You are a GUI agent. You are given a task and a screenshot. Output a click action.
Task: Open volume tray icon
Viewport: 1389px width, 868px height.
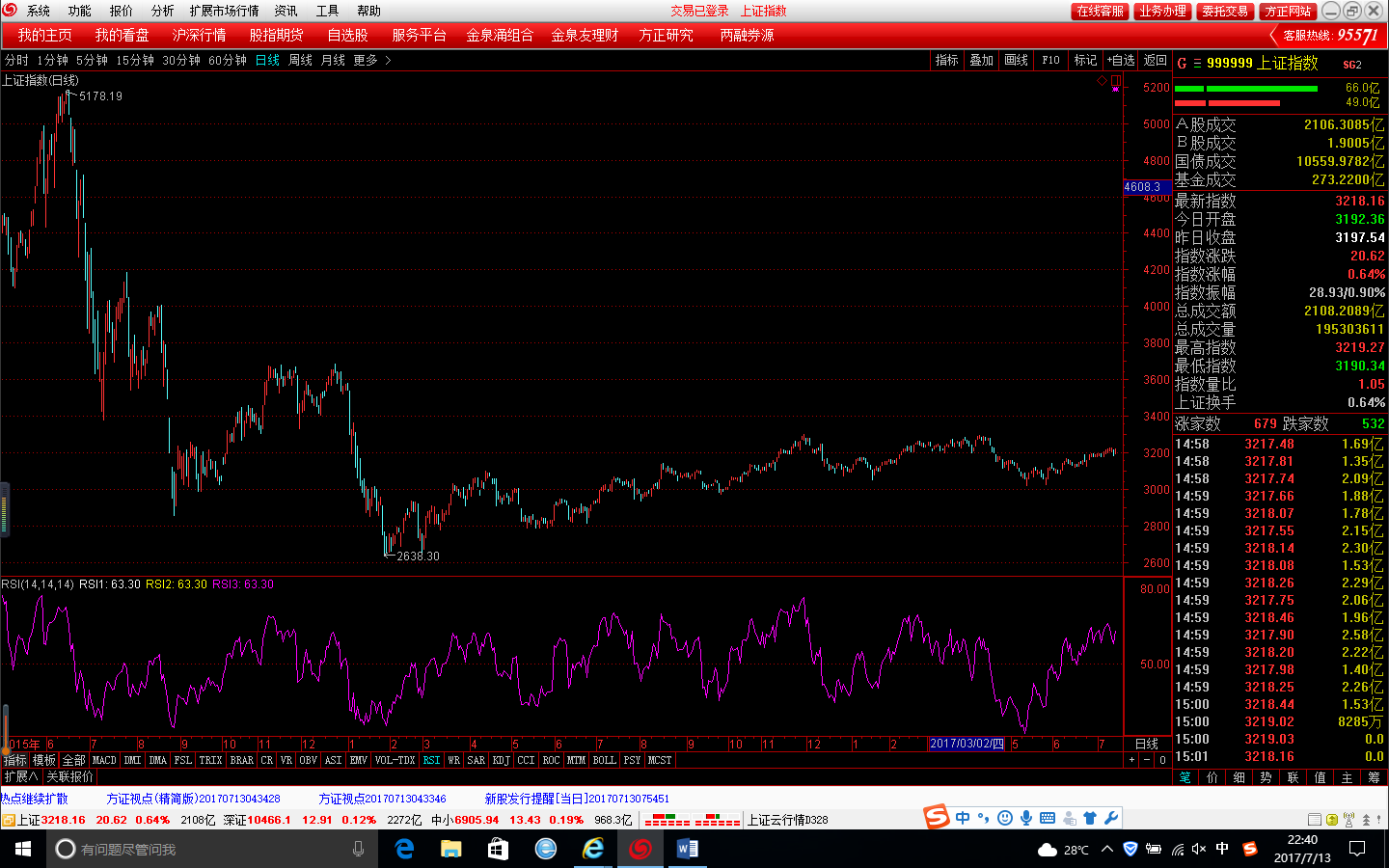click(x=1199, y=850)
